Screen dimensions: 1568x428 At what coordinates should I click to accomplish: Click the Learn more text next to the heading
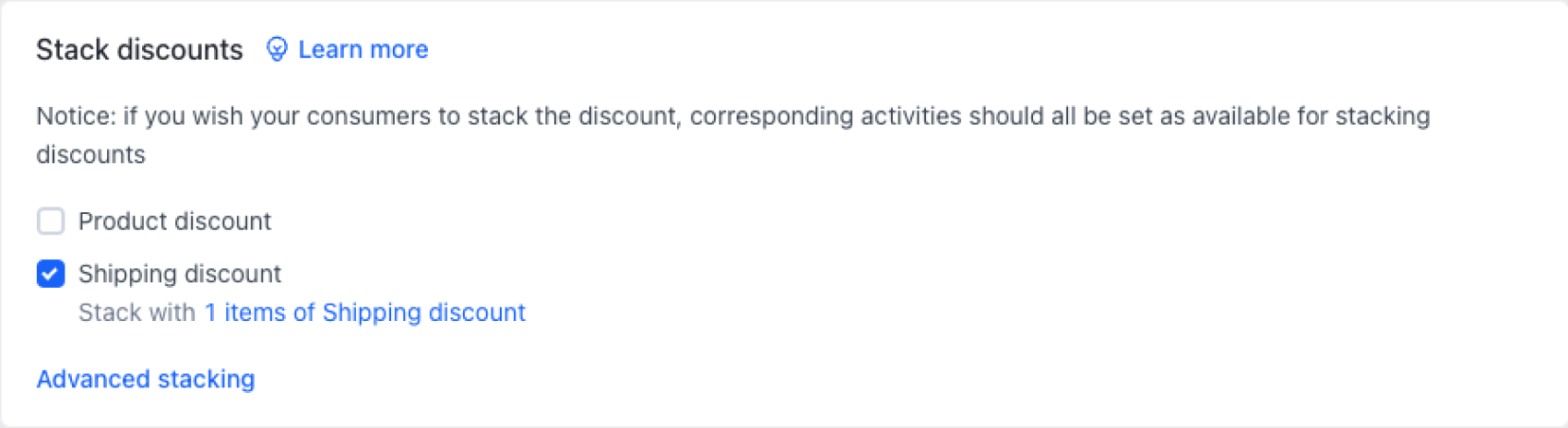[362, 50]
